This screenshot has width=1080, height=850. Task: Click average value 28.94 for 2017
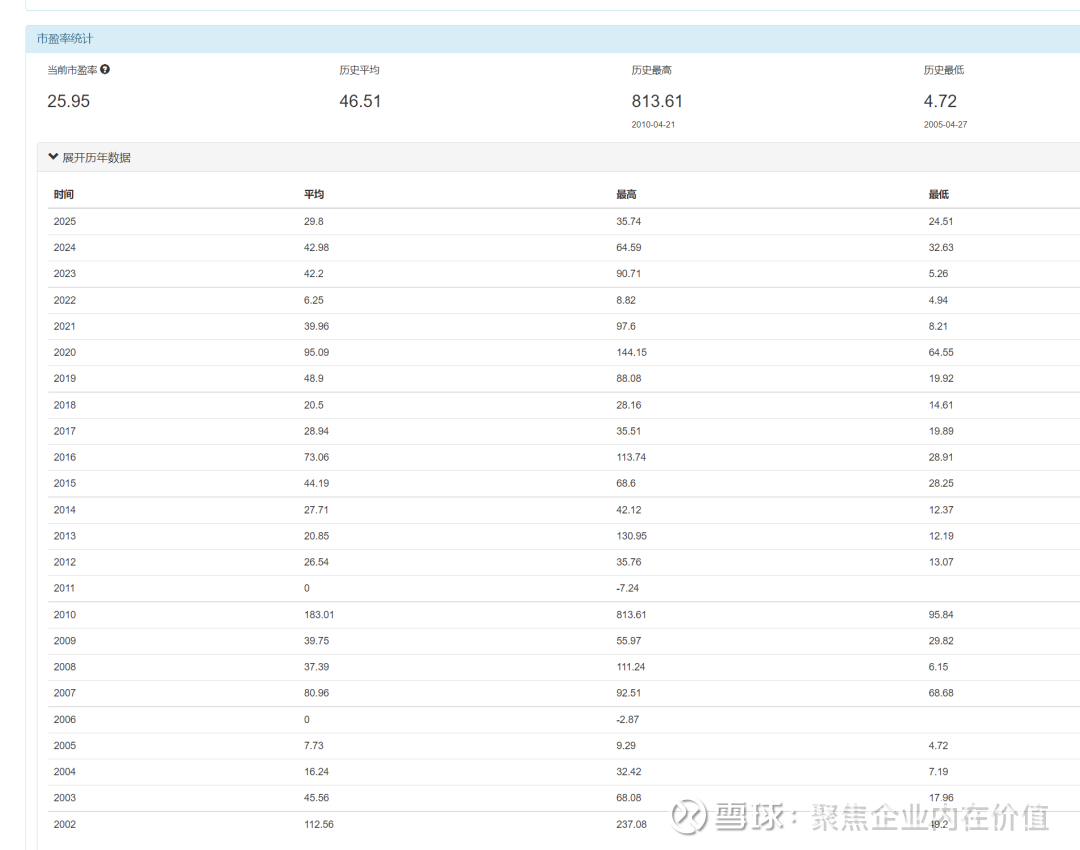(x=316, y=431)
